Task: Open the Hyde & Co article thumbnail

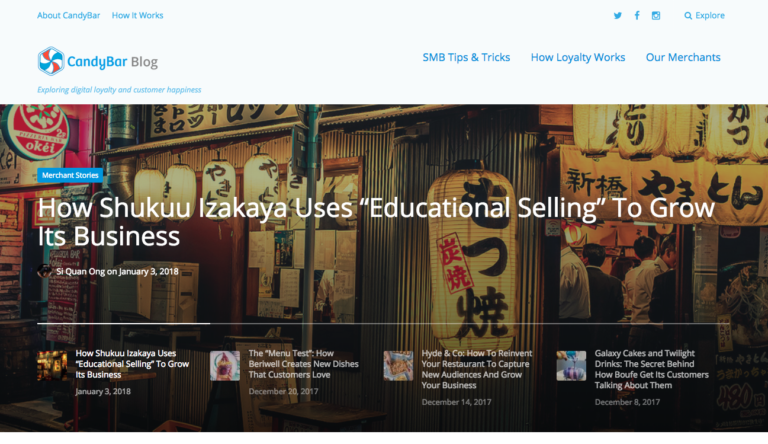Action: [398, 366]
